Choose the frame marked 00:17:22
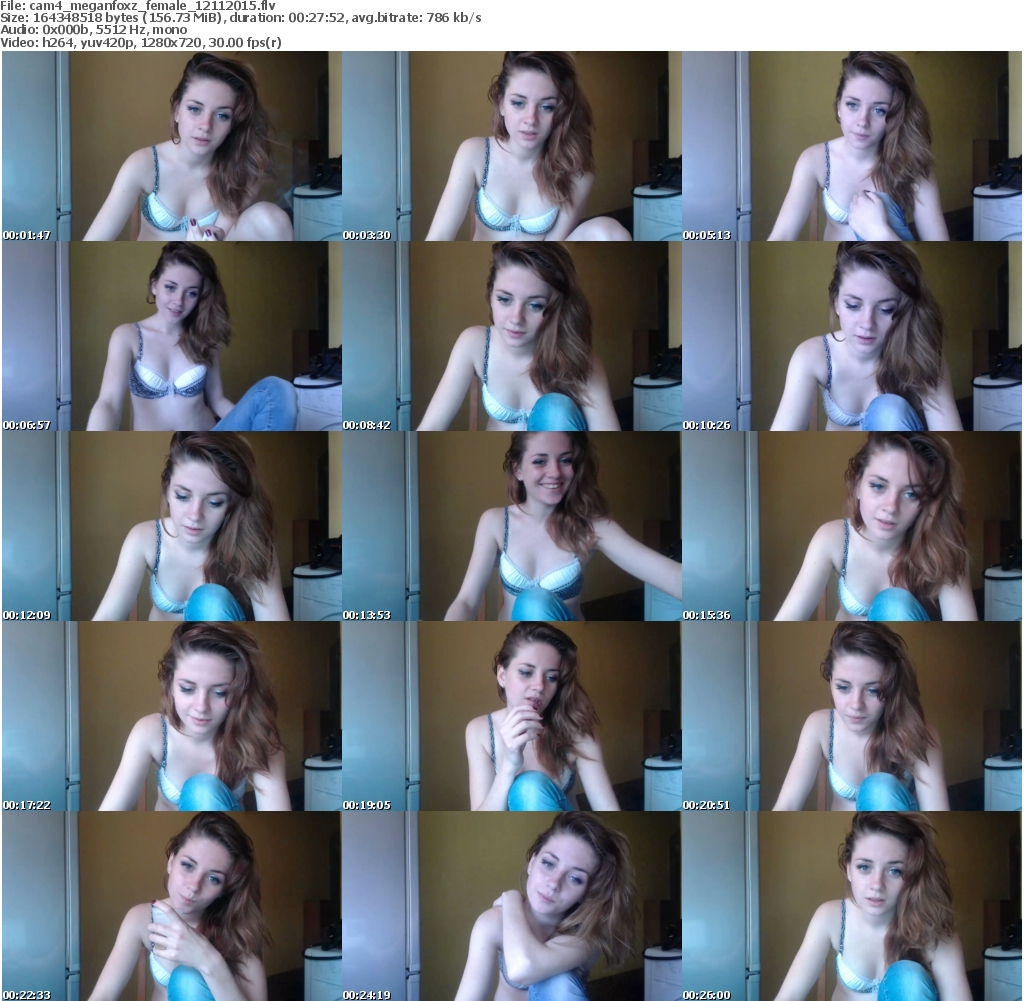Viewport: 1024px width, 1001px height. tap(172, 716)
